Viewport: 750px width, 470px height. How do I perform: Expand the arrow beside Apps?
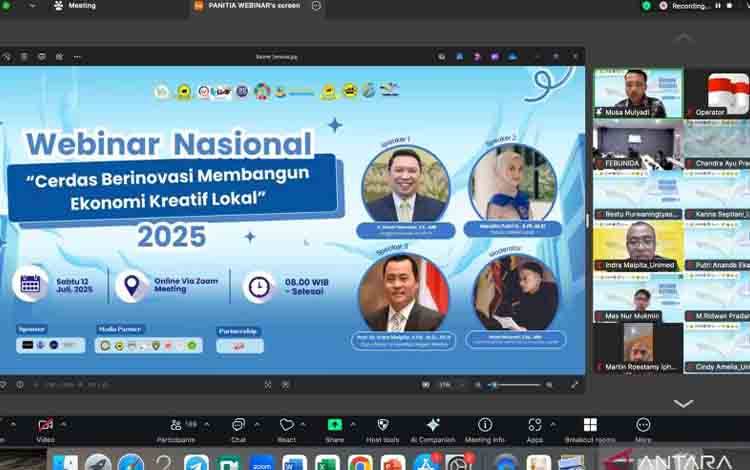[x=553, y=424]
